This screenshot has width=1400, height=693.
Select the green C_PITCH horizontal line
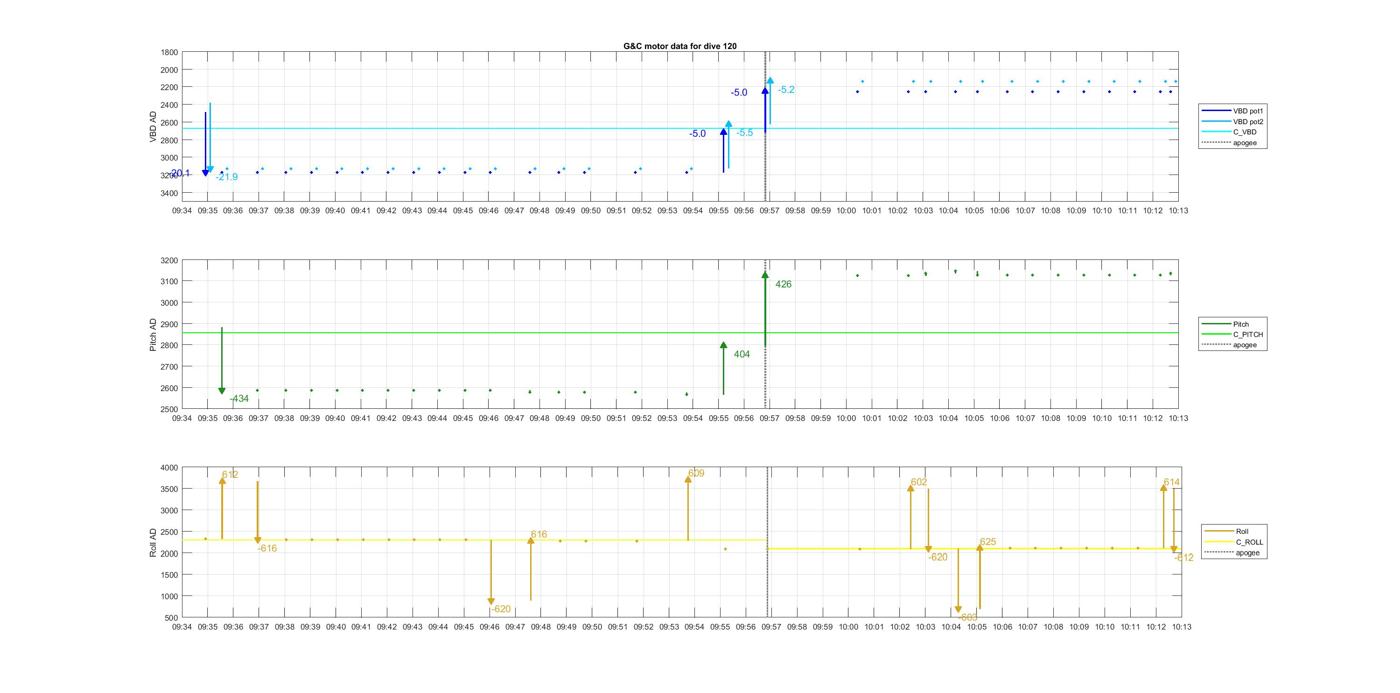pos(680,333)
